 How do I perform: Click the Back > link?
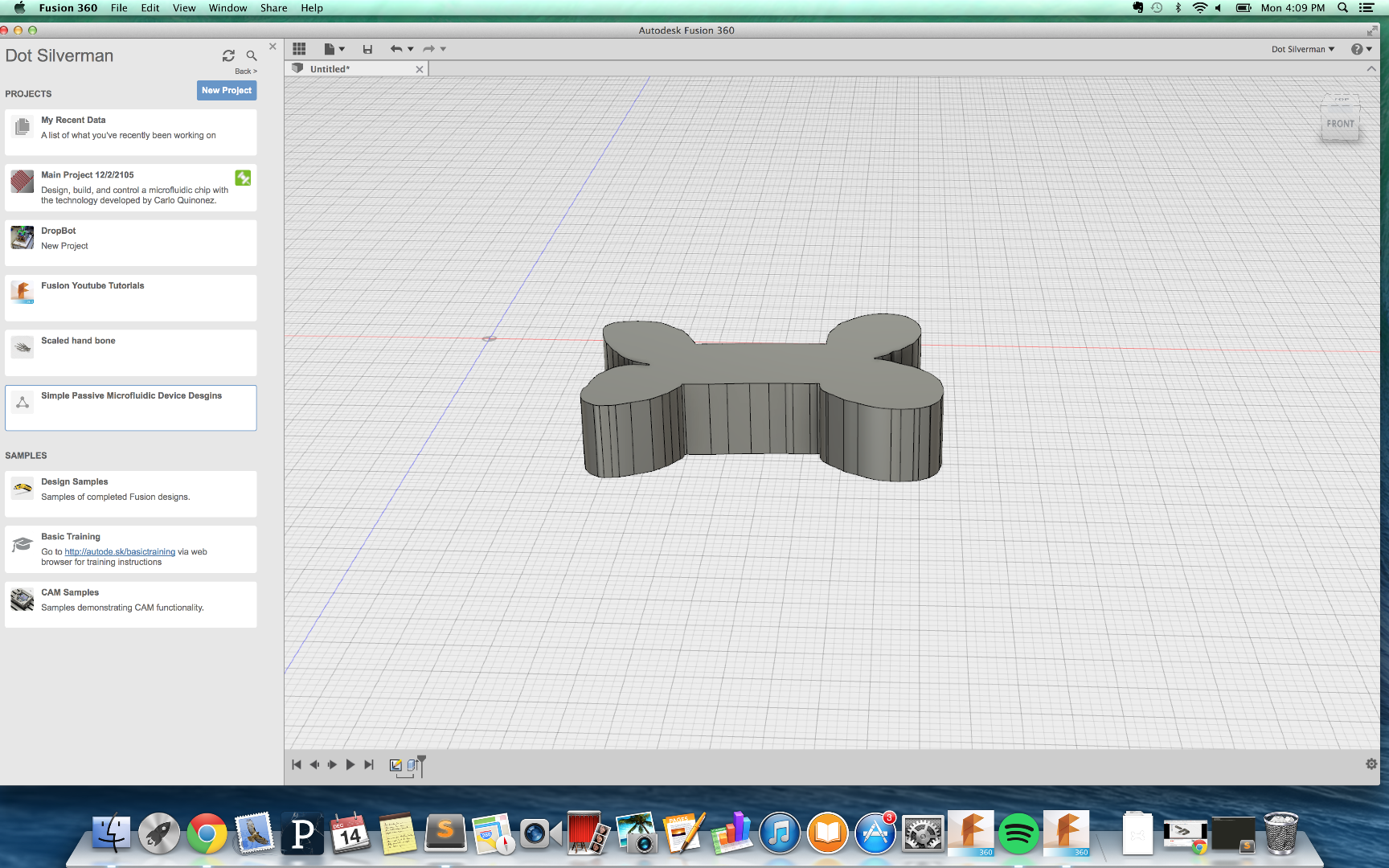click(x=246, y=72)
